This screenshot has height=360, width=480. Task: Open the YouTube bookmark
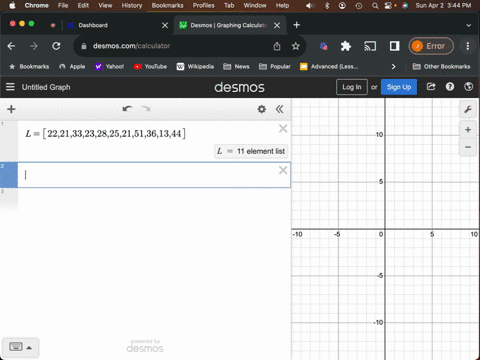click(x=150, y=66)
